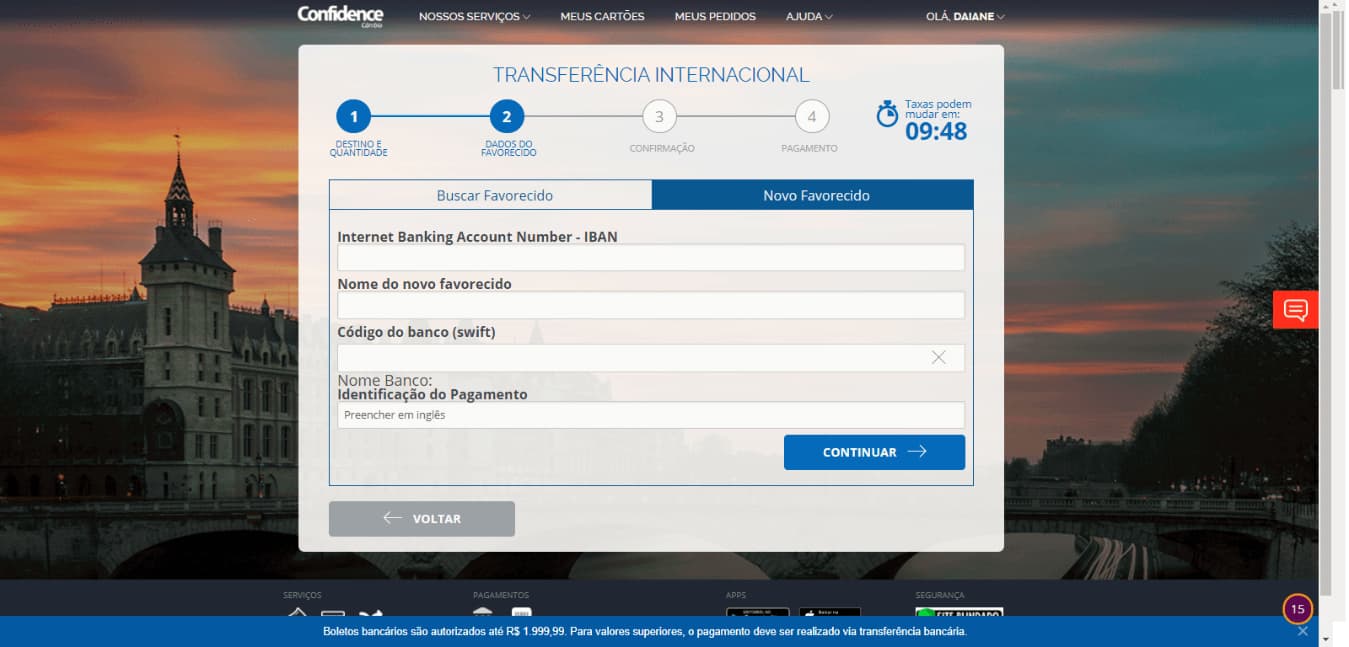The width and height of the screenshot is (1349, 647).
Task: Go to step 1 Destino e Quantidade
Action: coord(353,117)
